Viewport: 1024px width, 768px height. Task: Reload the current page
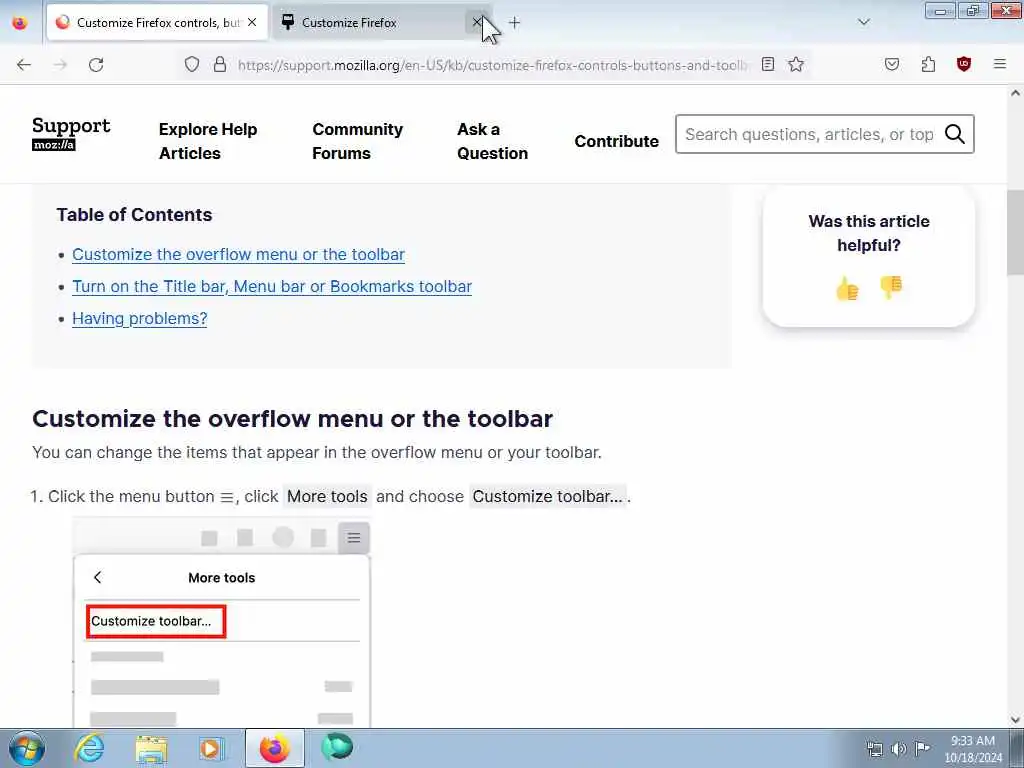[x=96, y=65]
